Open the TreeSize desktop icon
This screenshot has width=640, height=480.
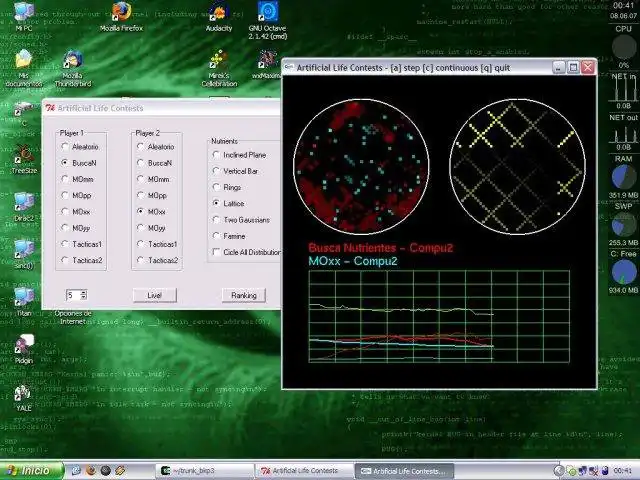point(24,155)
